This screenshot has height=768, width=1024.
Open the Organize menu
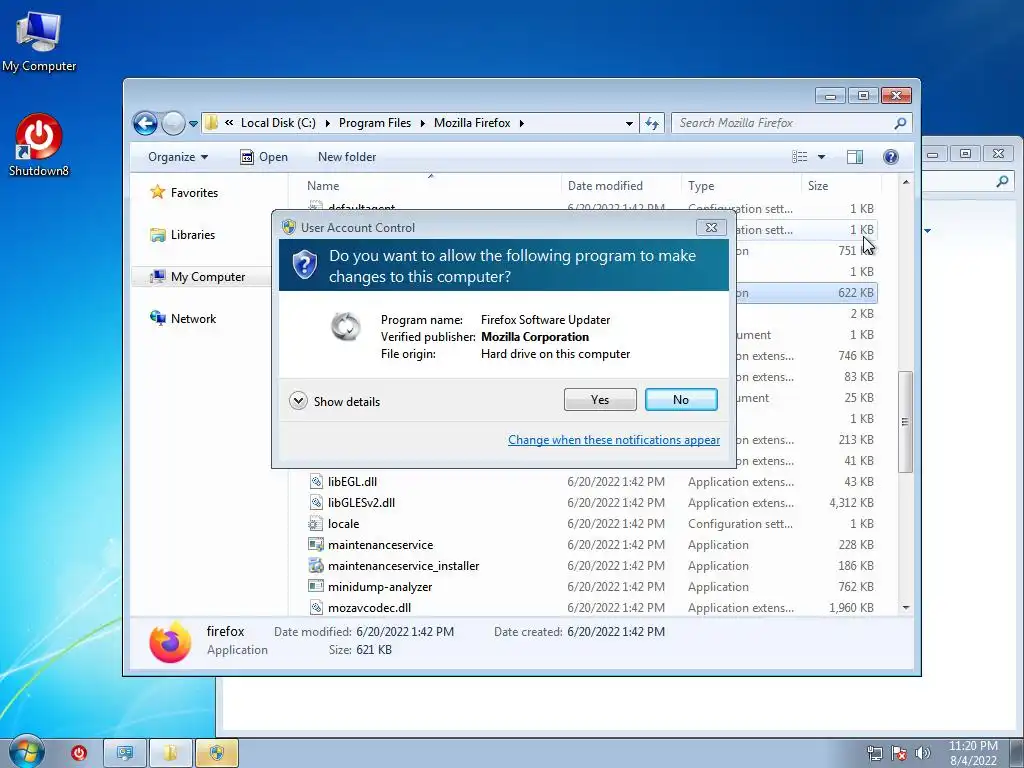178,157
